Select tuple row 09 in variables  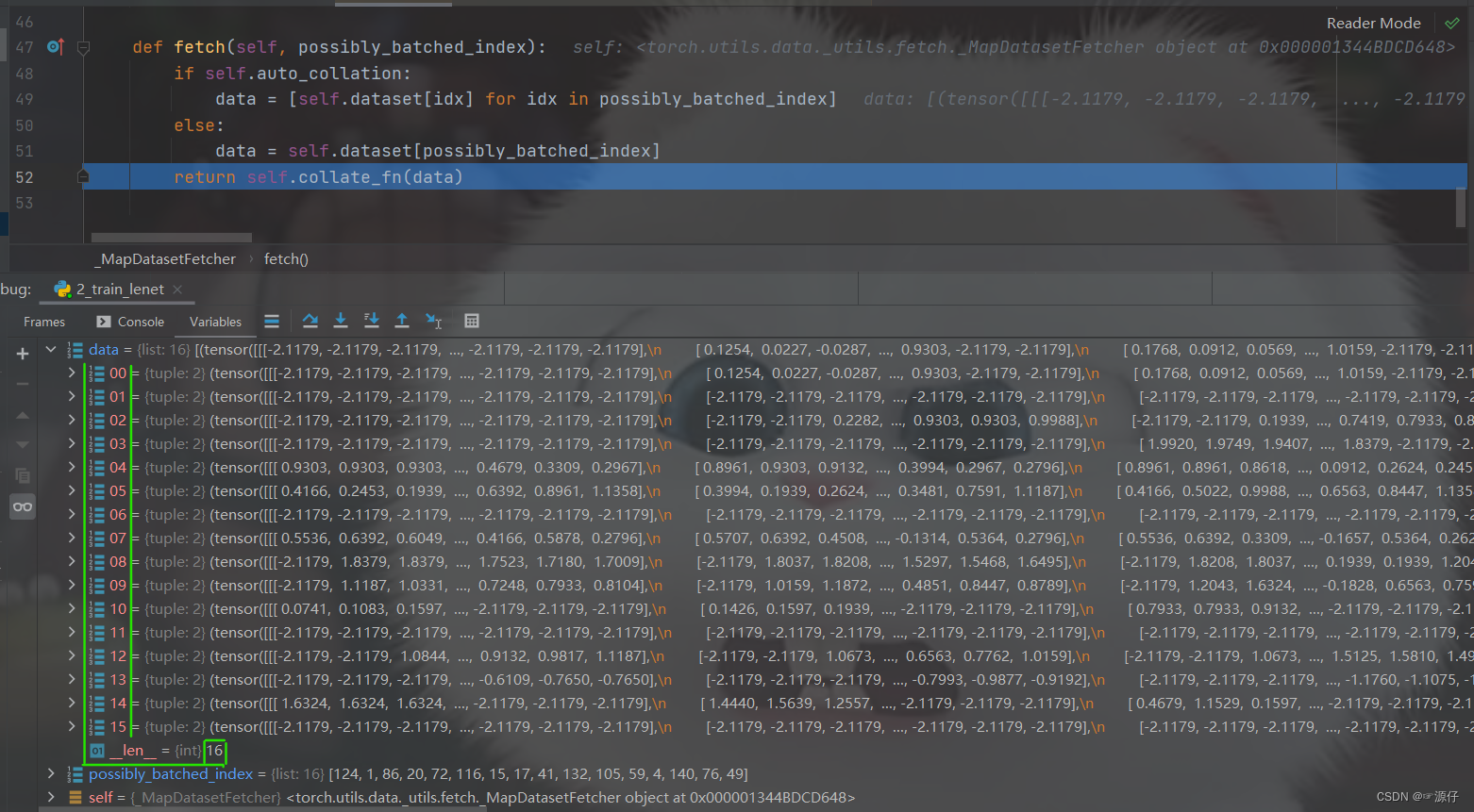coord(756,586)
